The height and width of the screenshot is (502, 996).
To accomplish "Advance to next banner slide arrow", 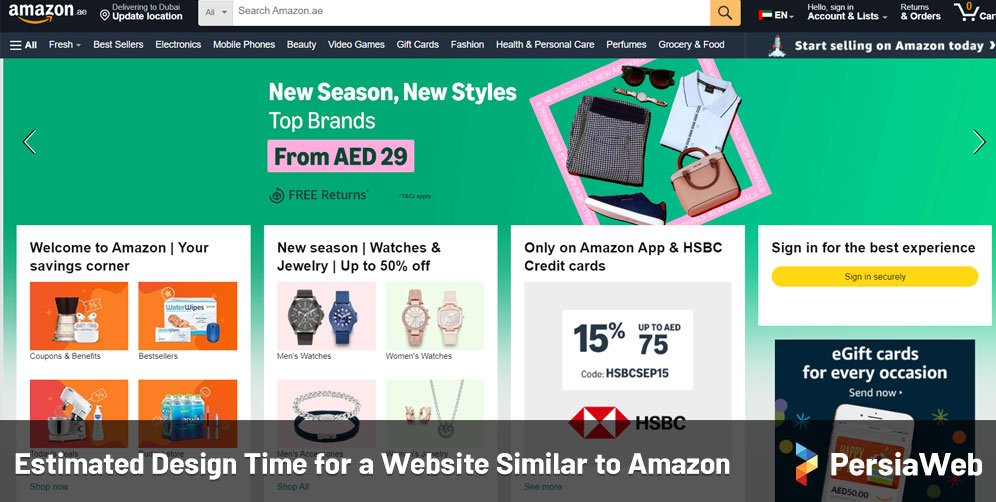I will point(979,142).
